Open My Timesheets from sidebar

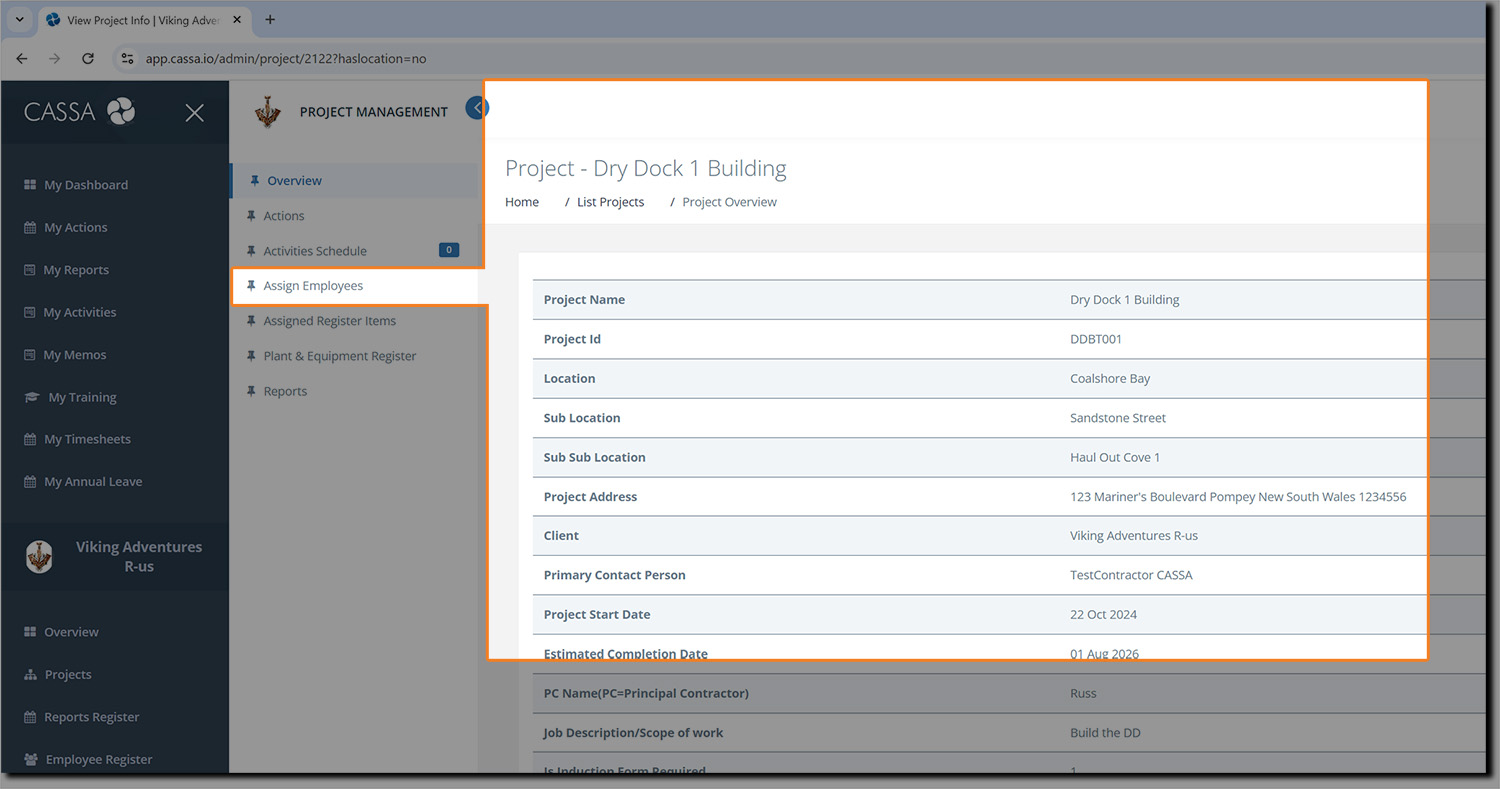tap(87, 439)
